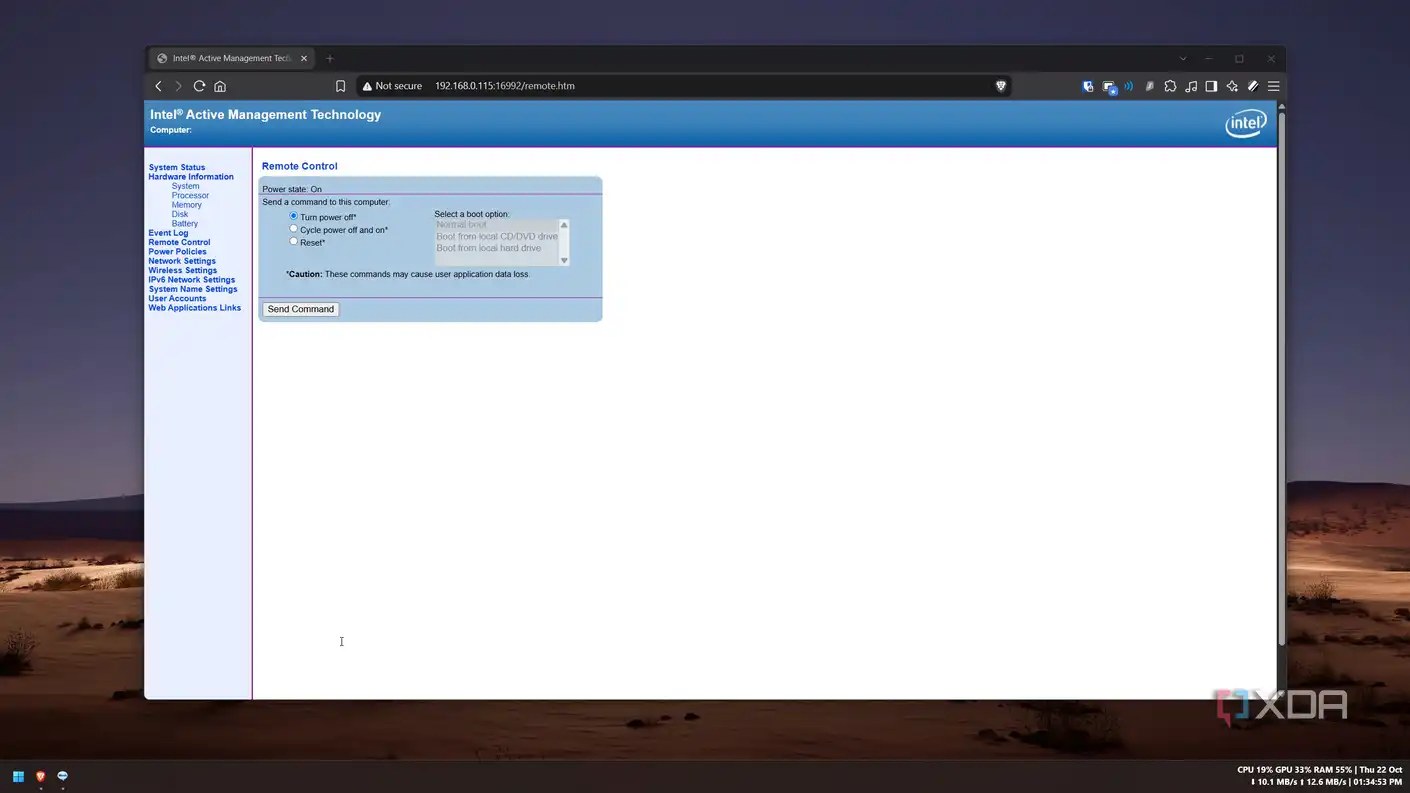Screen dimensions: 1410x793
Task: Open the Disk hardware page
Action: click(x=180, y=214)
